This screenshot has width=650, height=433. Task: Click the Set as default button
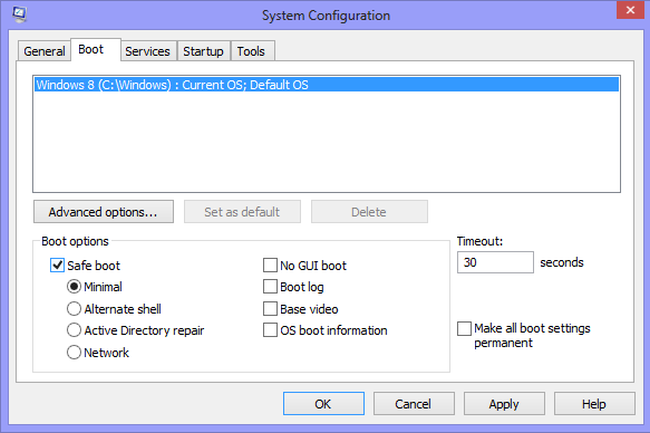pyautogui.click(x=242, y=212)
